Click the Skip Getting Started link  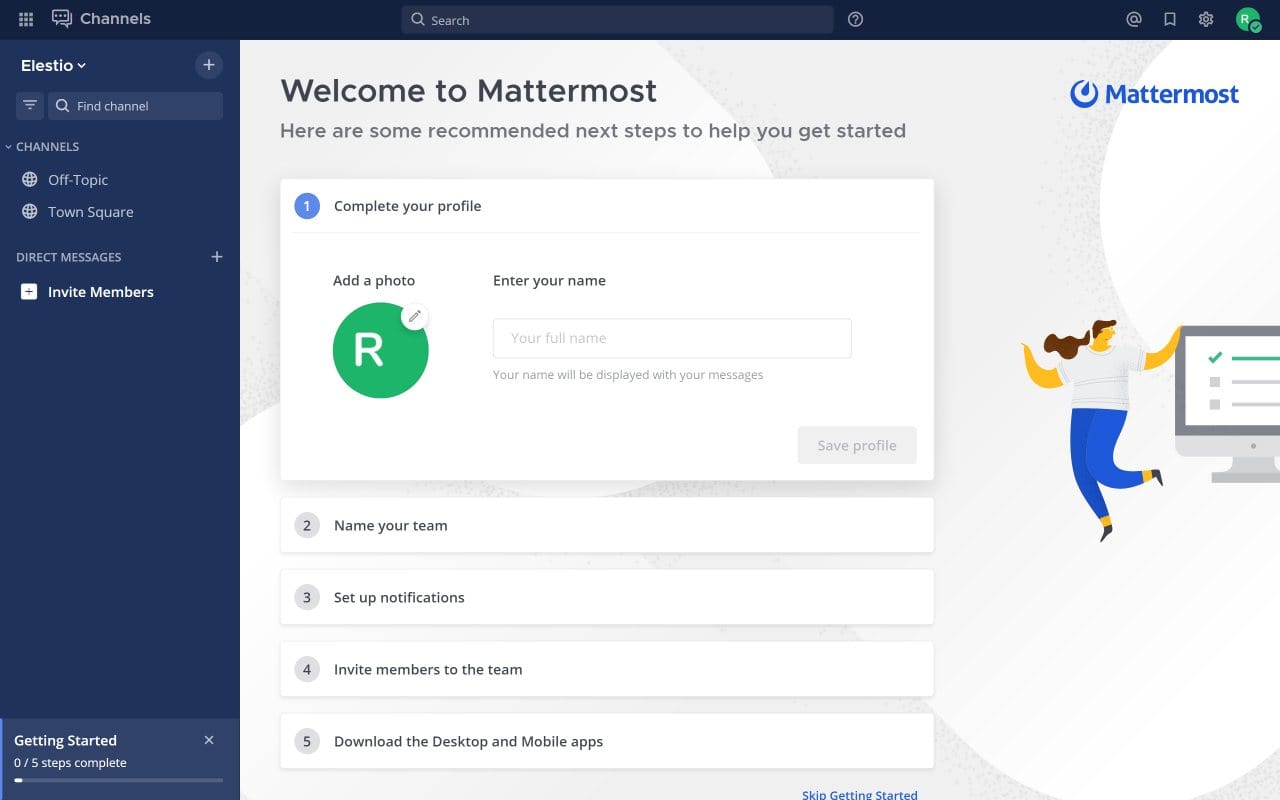tap(859, 794)
